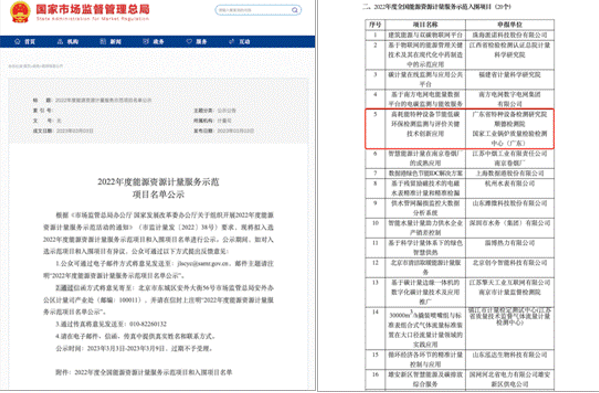Viewport: 599px width, 393px height.
Task: Click the news icon beside 新闻
Action: pos(103,41)
